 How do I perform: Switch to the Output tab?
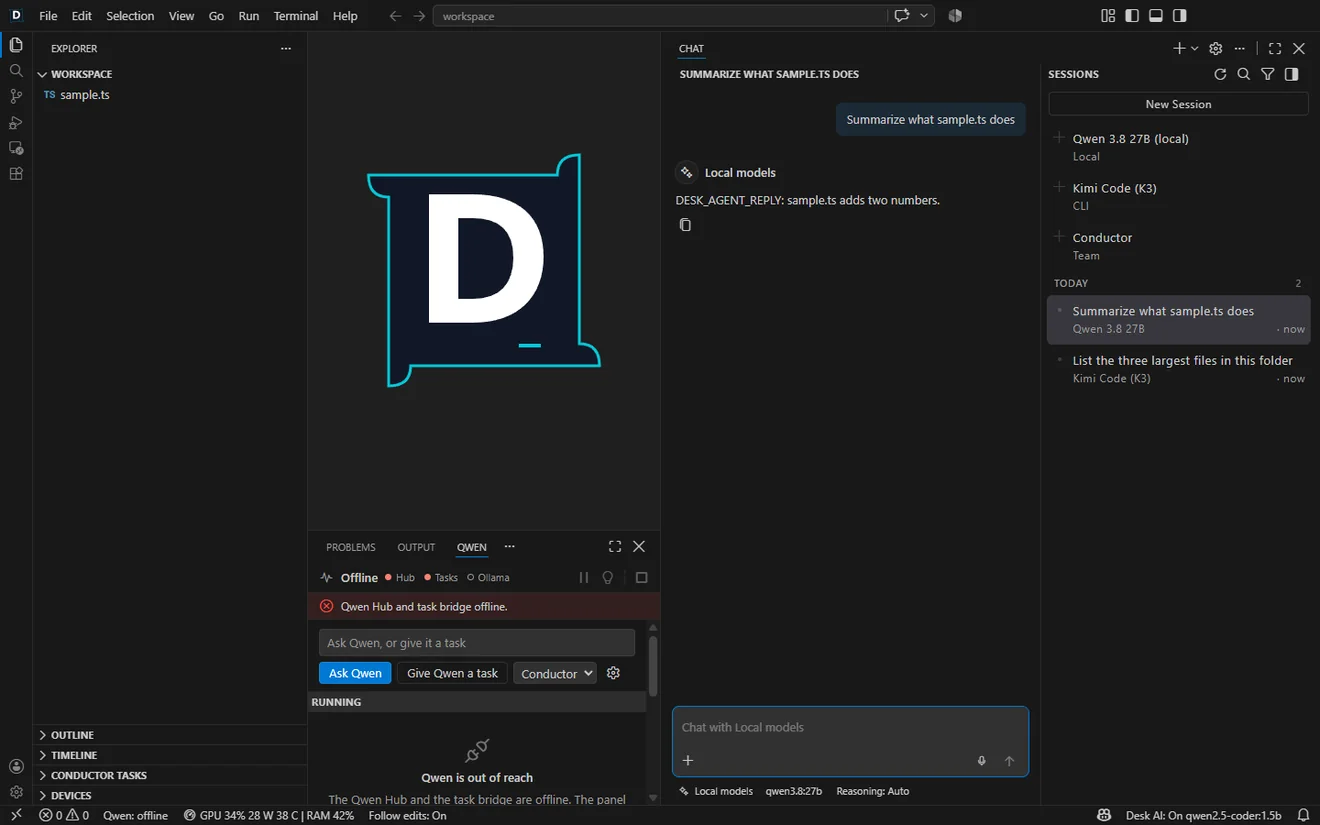tap(416, 547)
